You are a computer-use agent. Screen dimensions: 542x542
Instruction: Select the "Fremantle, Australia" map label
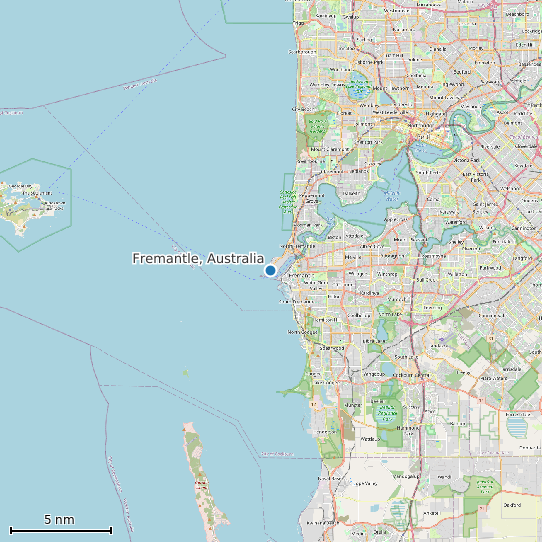198,259
